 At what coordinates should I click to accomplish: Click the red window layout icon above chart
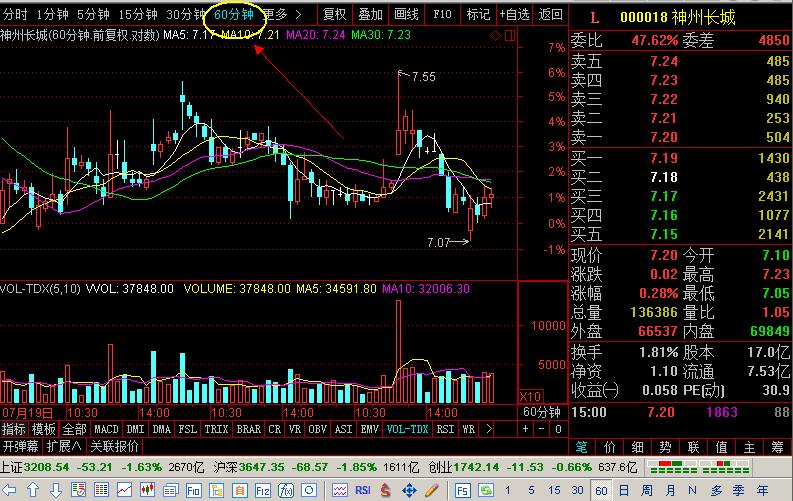[x=510, y=35]
